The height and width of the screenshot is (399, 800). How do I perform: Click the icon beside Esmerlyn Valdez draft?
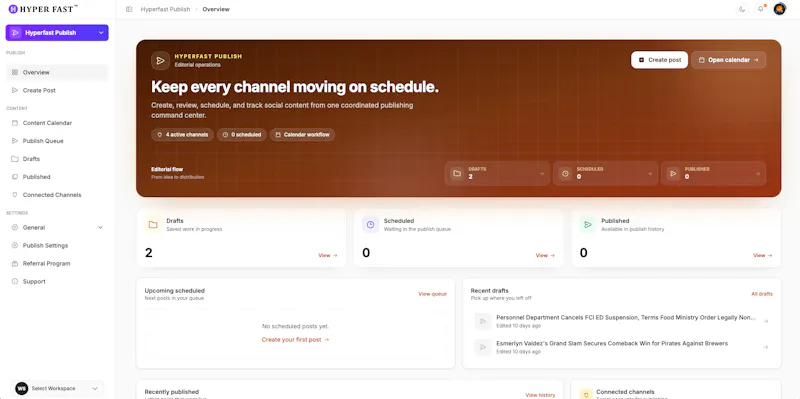point(483,347)
